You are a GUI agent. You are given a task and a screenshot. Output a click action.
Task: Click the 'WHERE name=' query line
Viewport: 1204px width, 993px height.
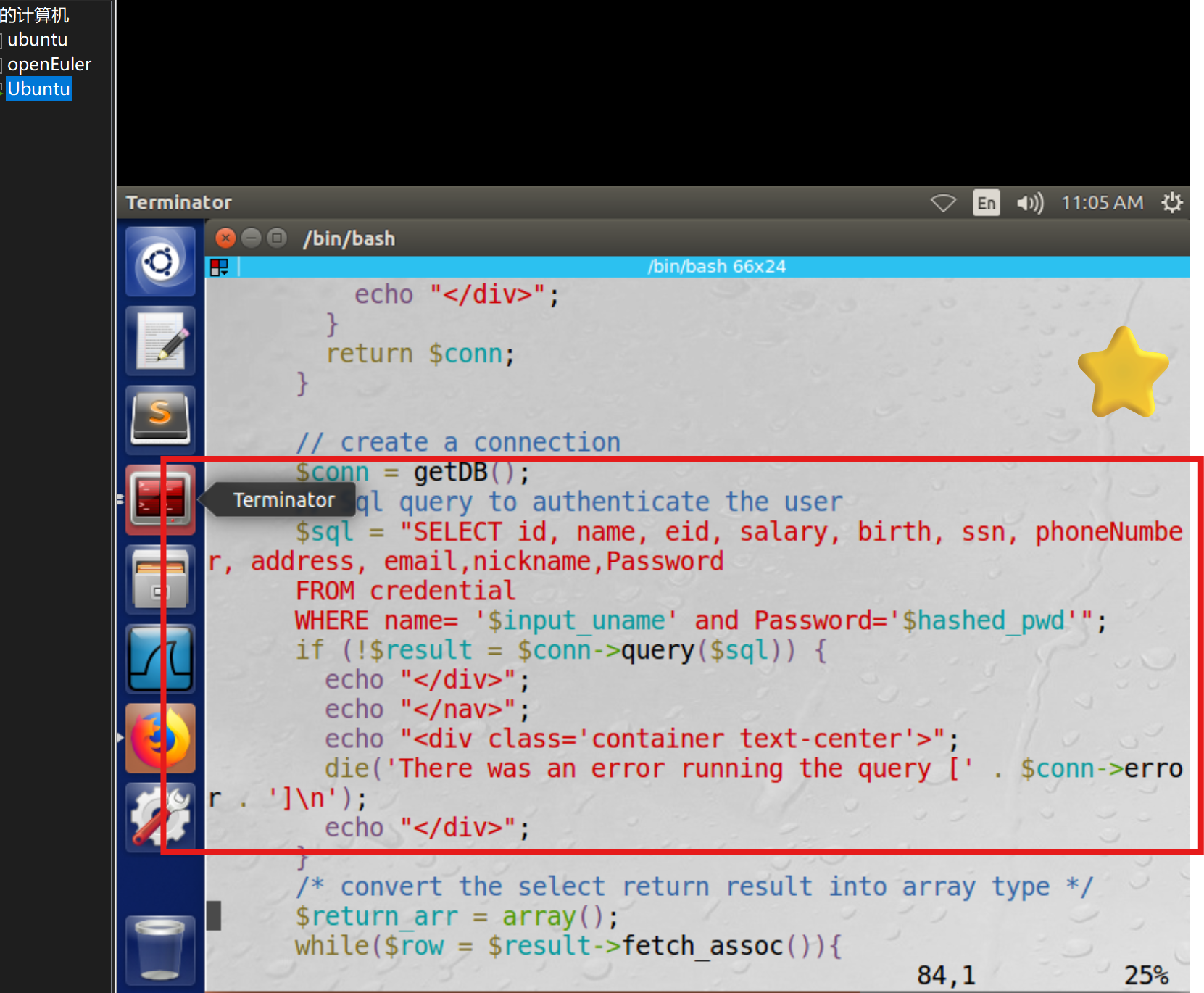tap(701, 620)
